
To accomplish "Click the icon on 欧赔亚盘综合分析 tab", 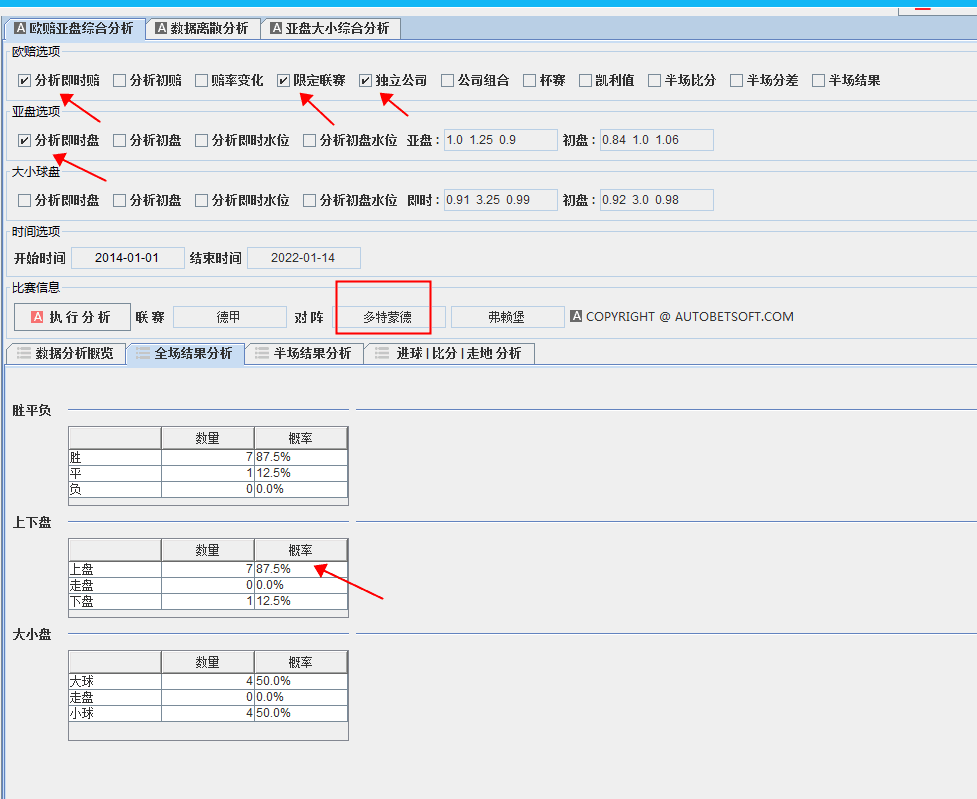I will coord(20,29).
